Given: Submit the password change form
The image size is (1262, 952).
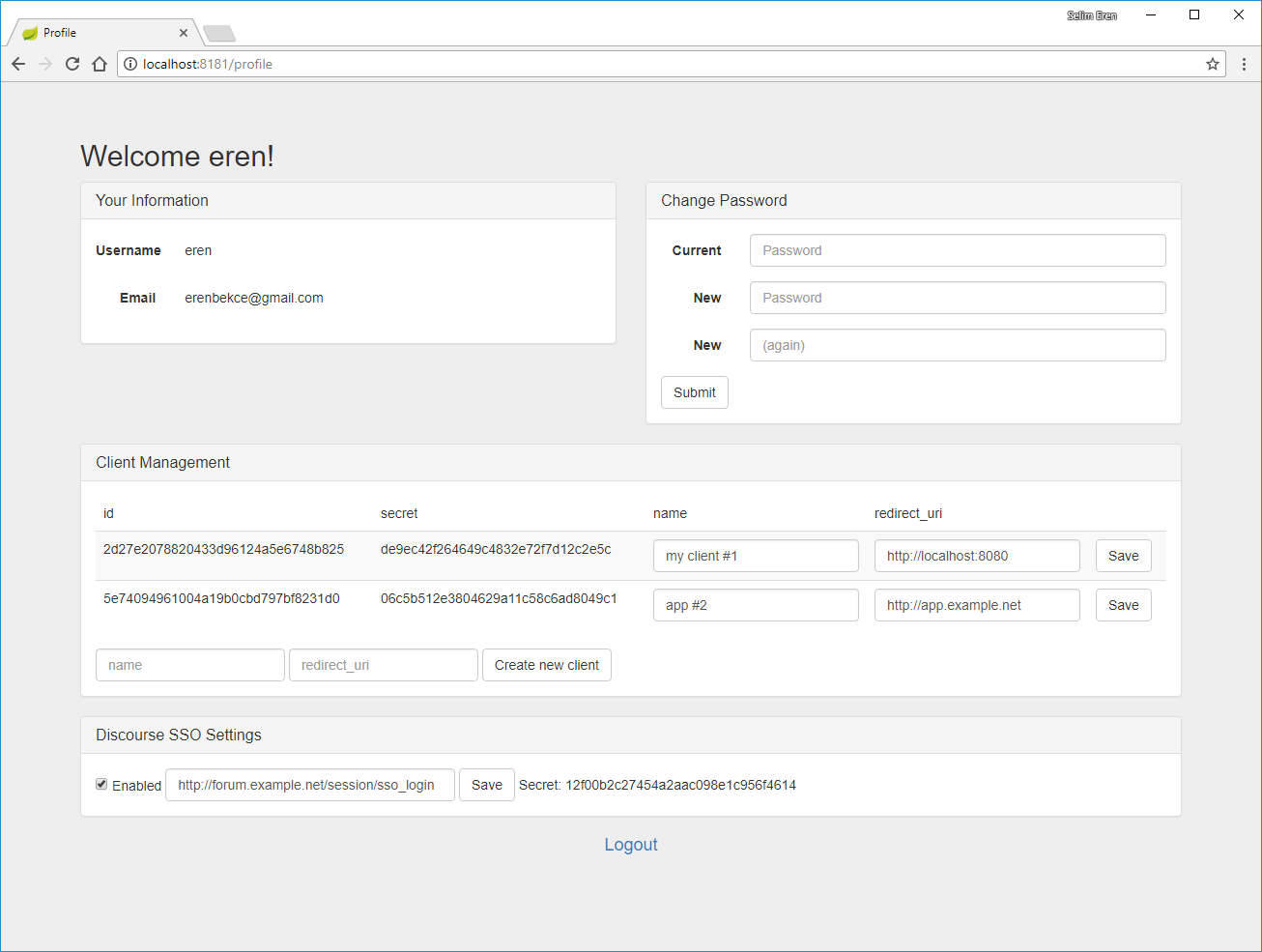Looking at the screenshot, I should click(695, 392).
